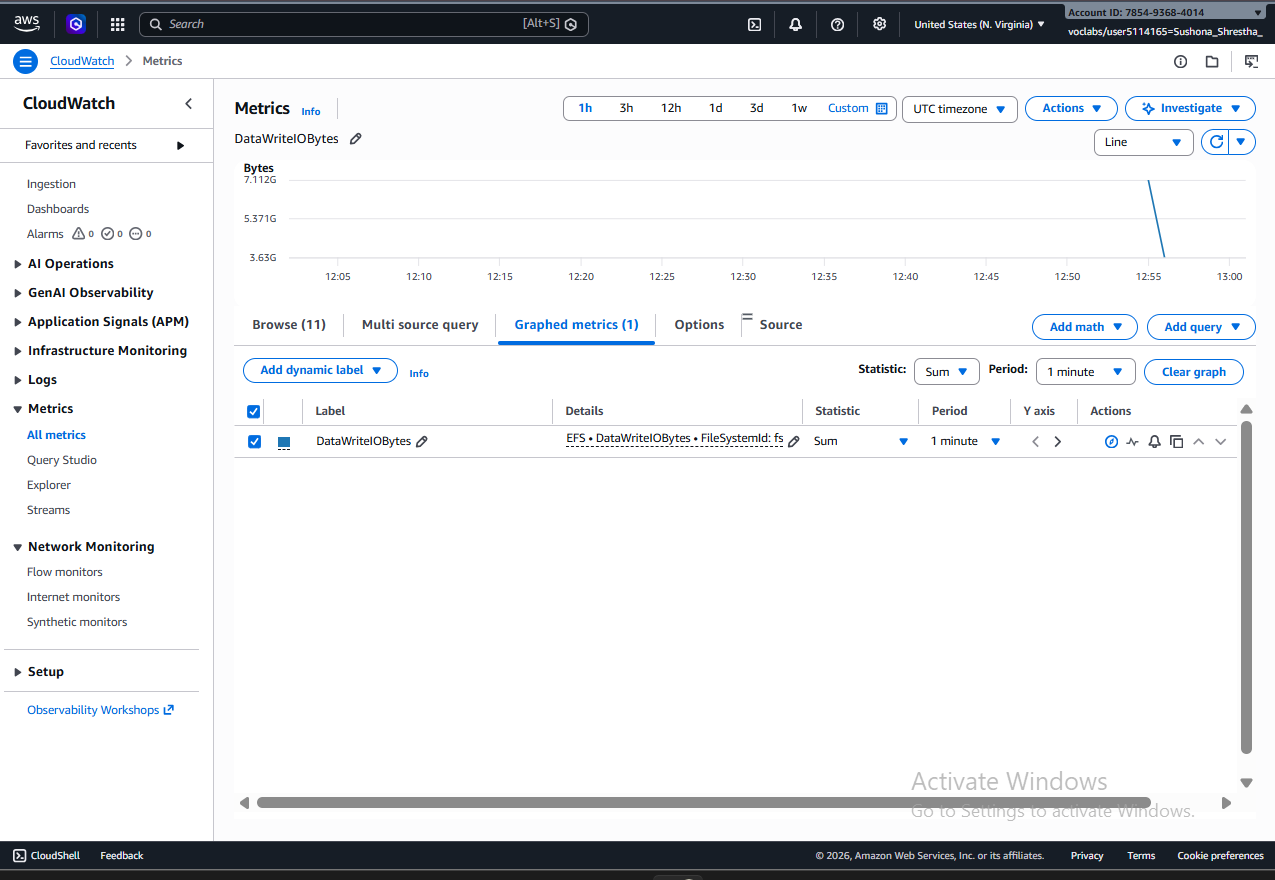
Task: Open the region selector United States (N. Virginia)
Action: (x=979, y=24)
